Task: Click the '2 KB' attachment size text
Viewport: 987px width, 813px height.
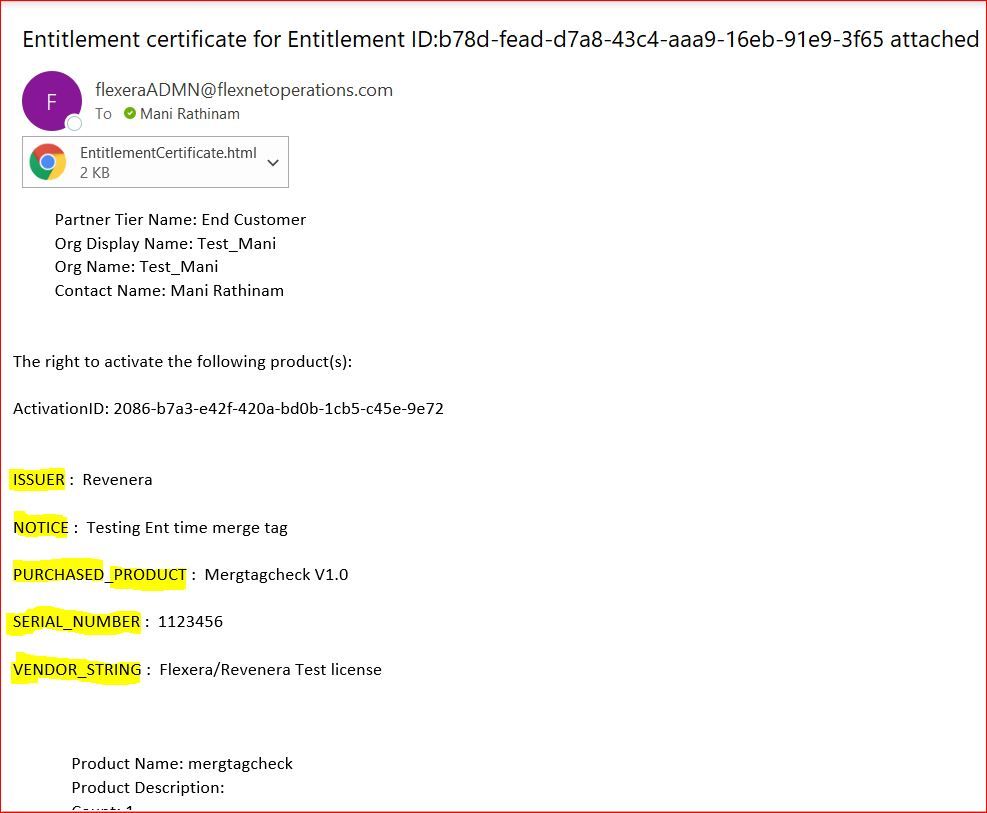Action: click(94, 173)
